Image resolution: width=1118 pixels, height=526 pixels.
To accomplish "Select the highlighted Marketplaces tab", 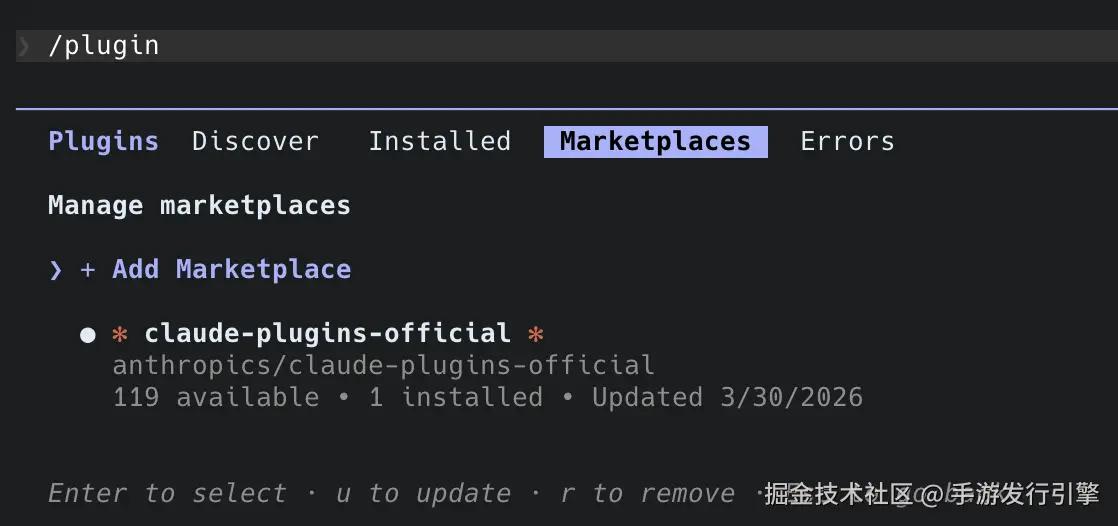I will (655, 142).
